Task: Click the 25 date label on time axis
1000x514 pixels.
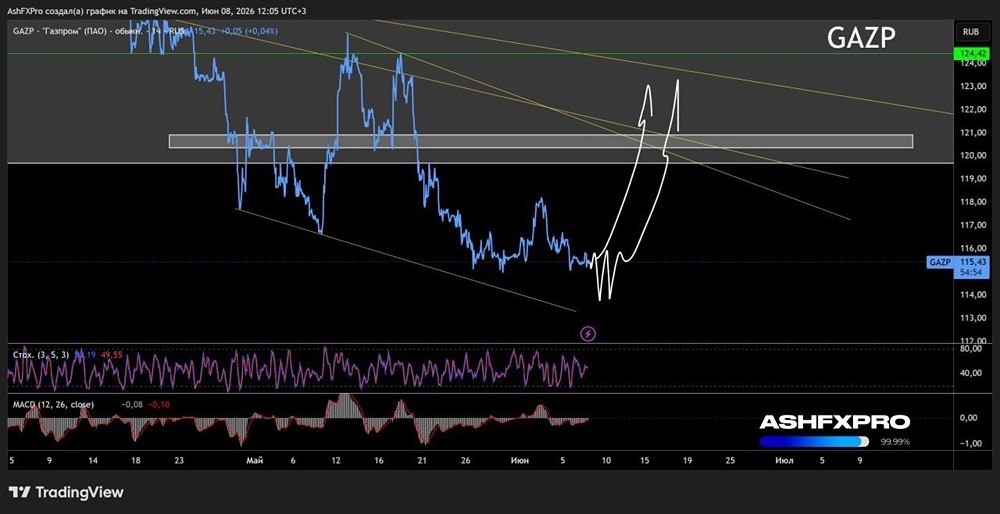Action: coord(730,460)
